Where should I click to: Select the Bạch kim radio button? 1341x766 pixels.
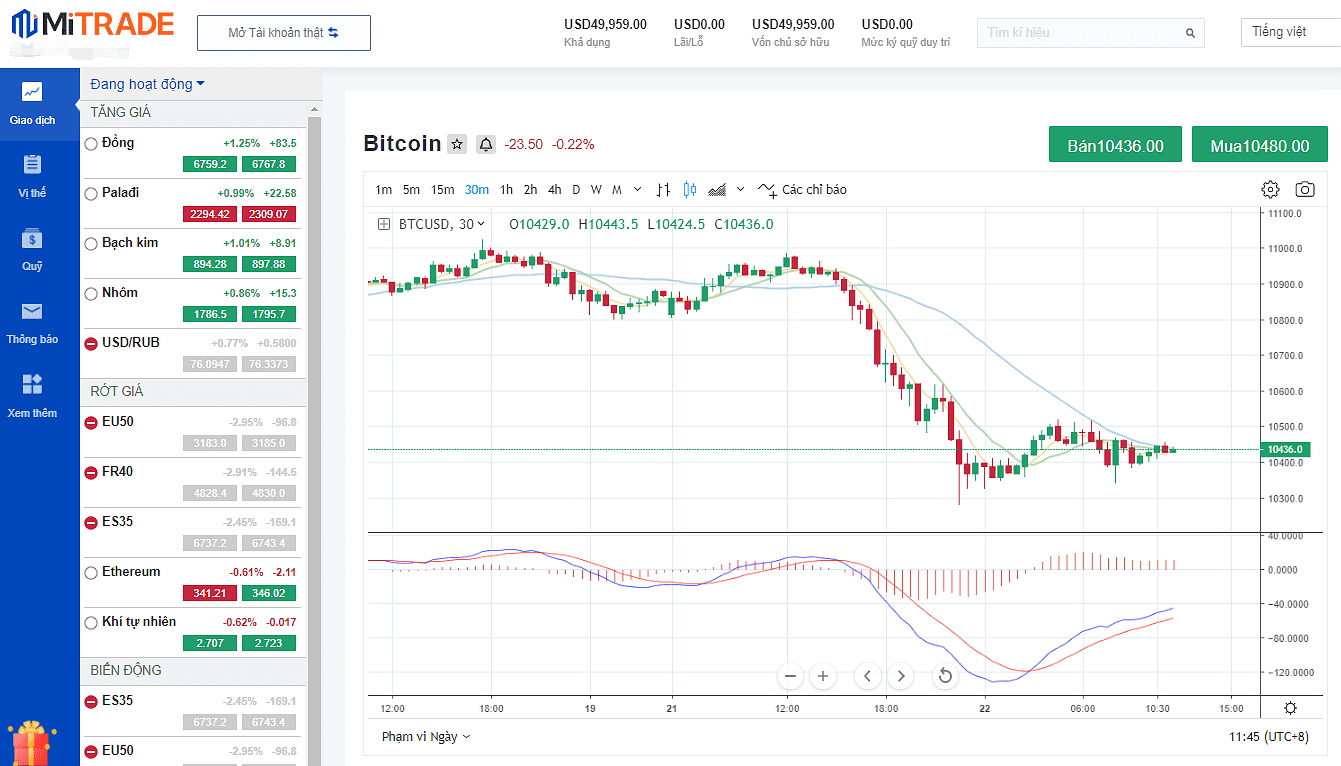click(x=91, y=243)
